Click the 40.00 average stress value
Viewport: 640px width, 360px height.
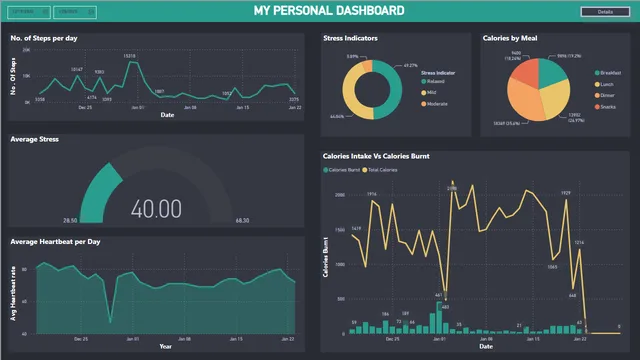[x=156, y=209]
